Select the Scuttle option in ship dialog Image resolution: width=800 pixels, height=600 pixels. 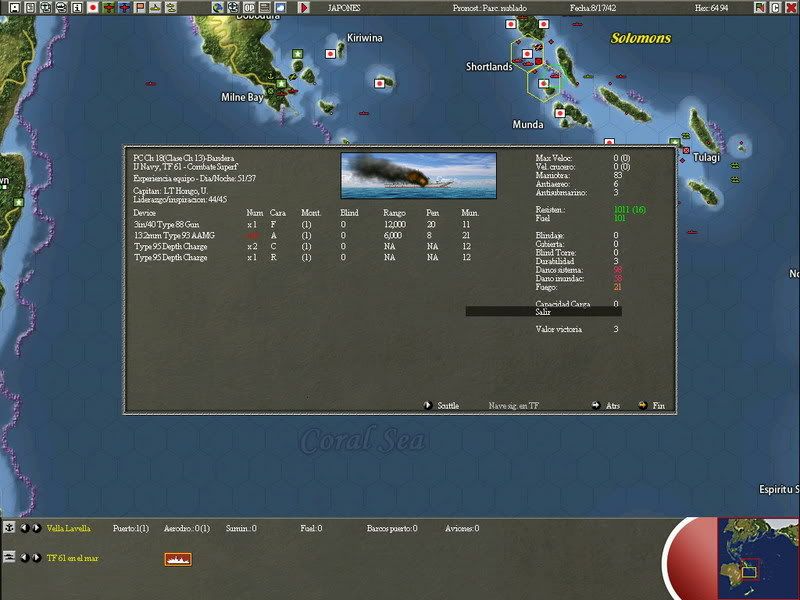click(x=441, y=406)
